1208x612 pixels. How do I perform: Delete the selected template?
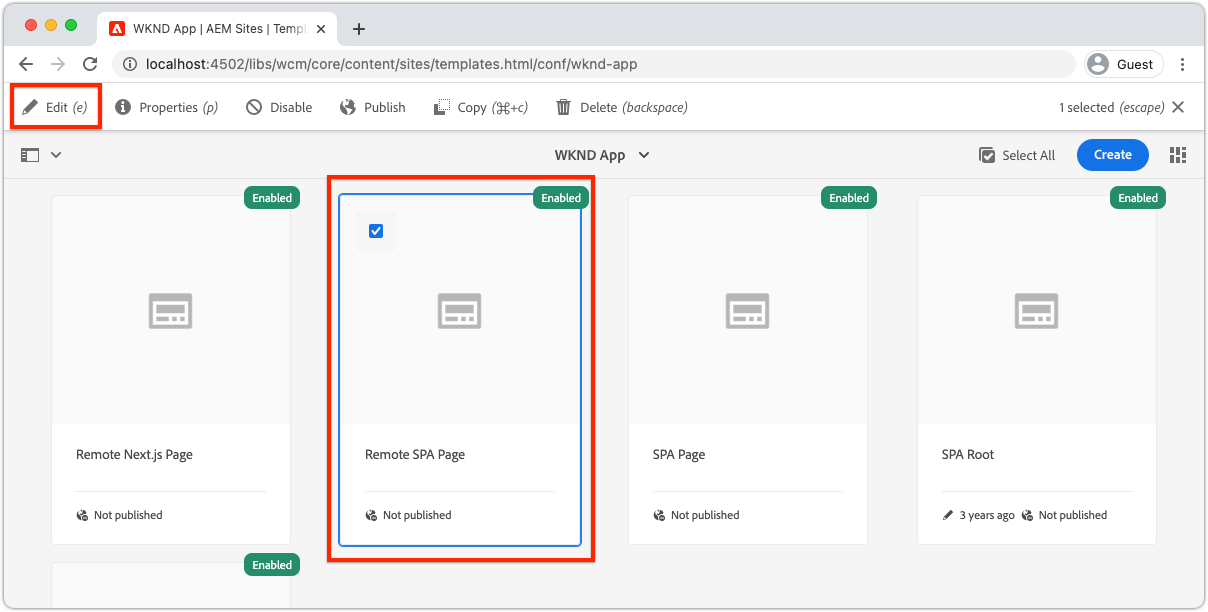[622, 107]
